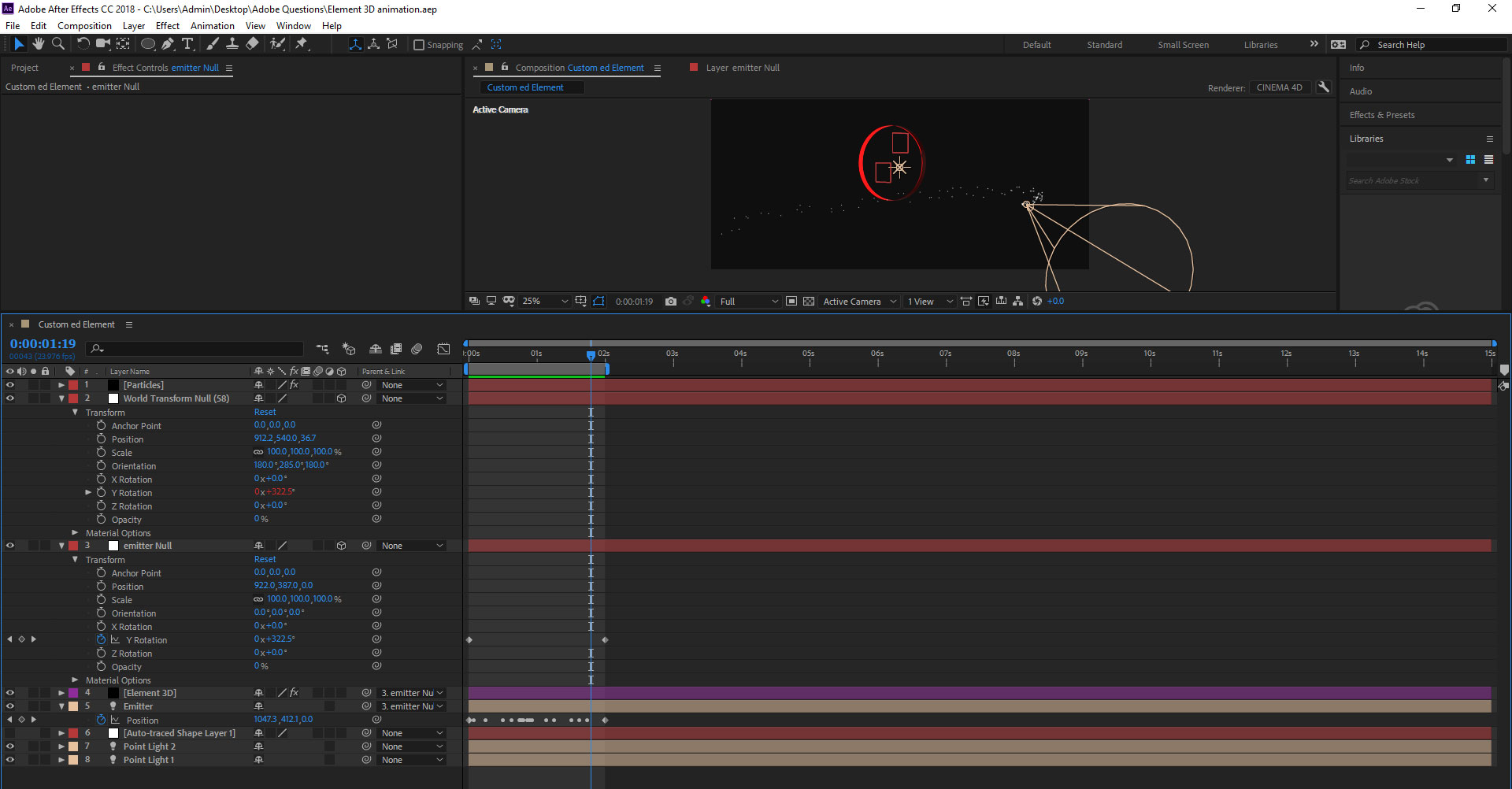
Task: Toggle Motion Blur for the timeline
Action: 417,349
